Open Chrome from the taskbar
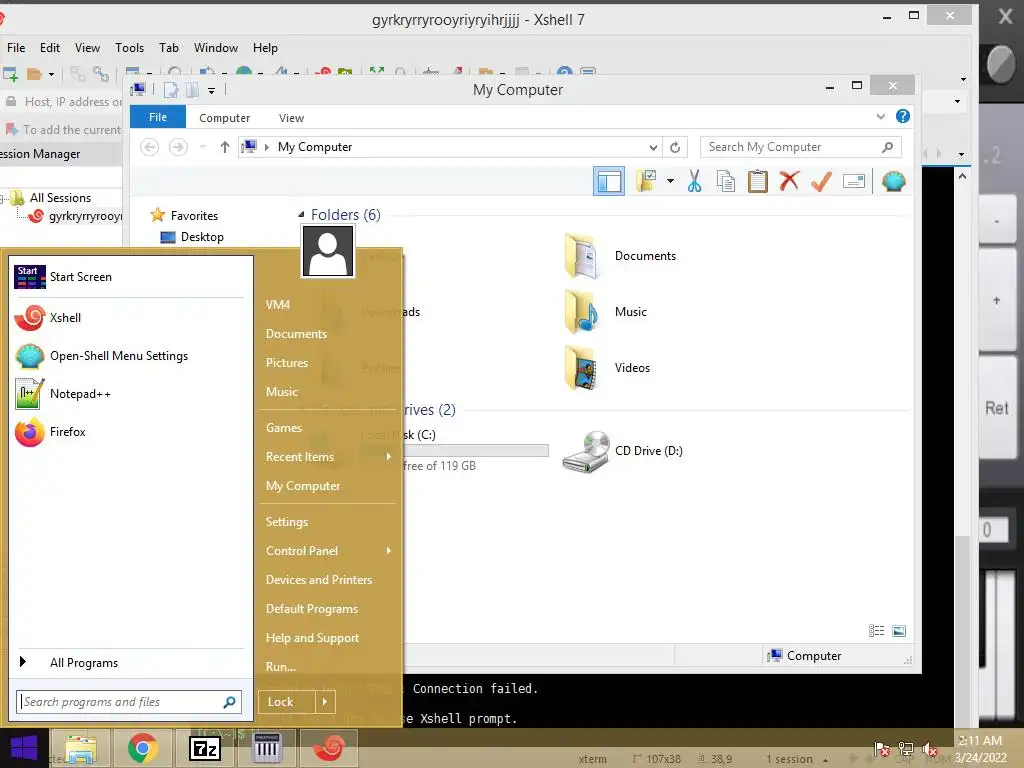 (x=143, y=748)
